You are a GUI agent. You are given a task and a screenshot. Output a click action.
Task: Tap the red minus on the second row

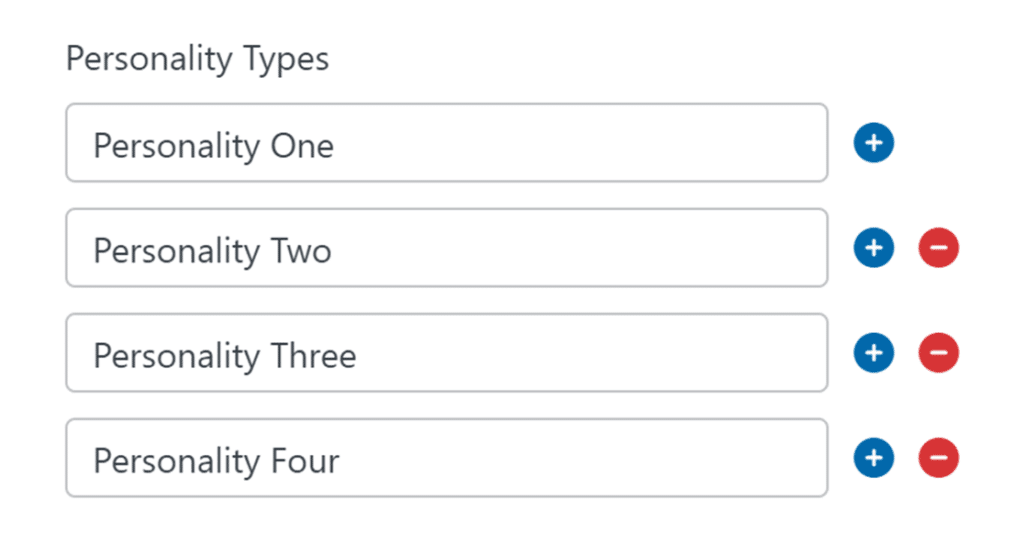click(938, 248)
